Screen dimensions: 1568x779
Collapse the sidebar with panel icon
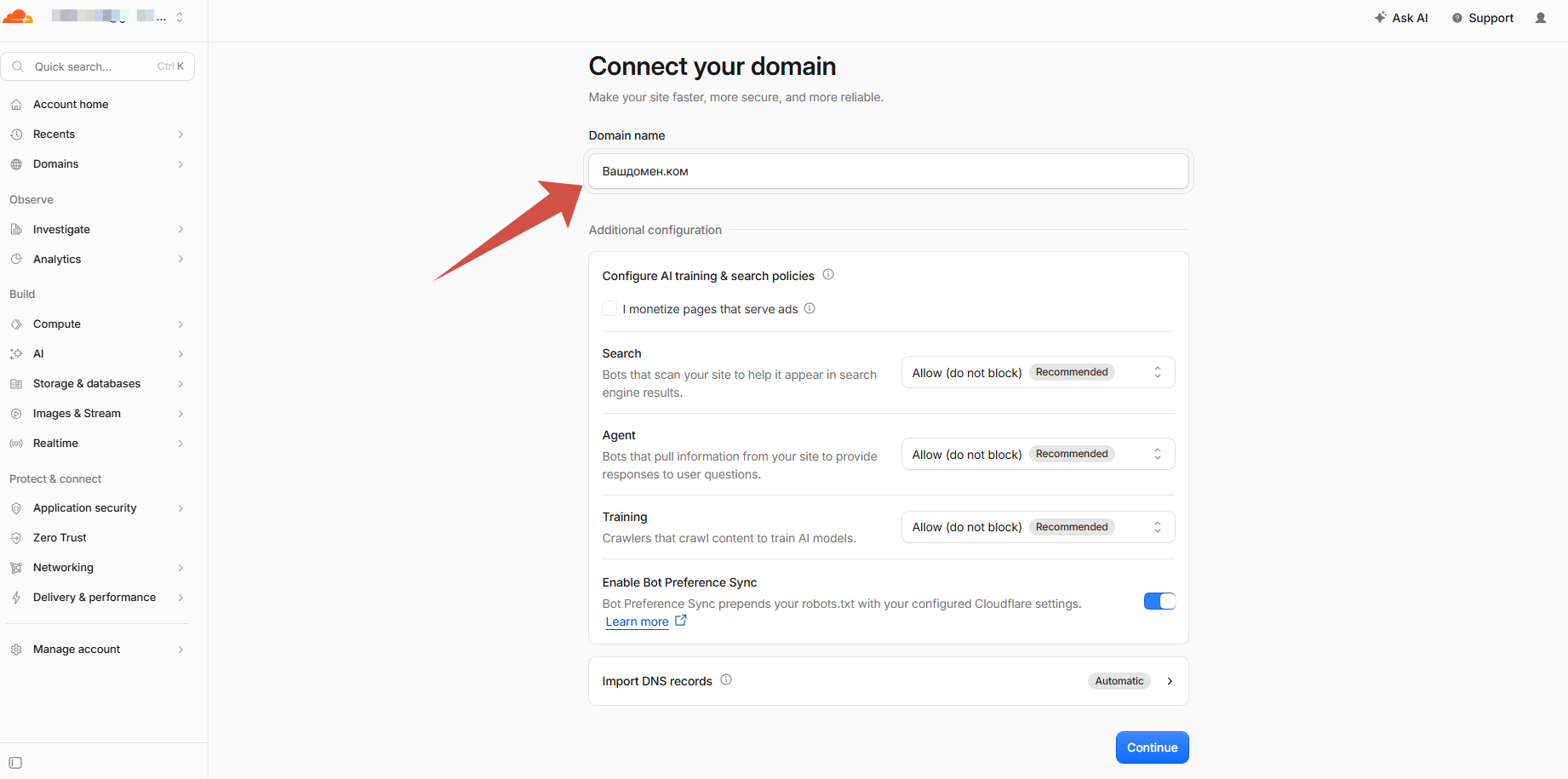tap(15, 763)
